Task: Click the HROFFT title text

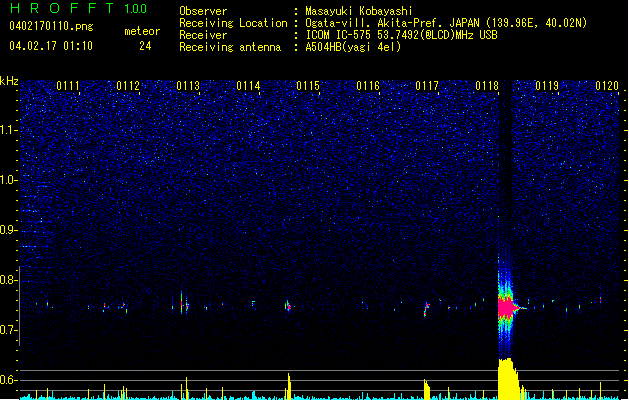Action: coord(62,8)
